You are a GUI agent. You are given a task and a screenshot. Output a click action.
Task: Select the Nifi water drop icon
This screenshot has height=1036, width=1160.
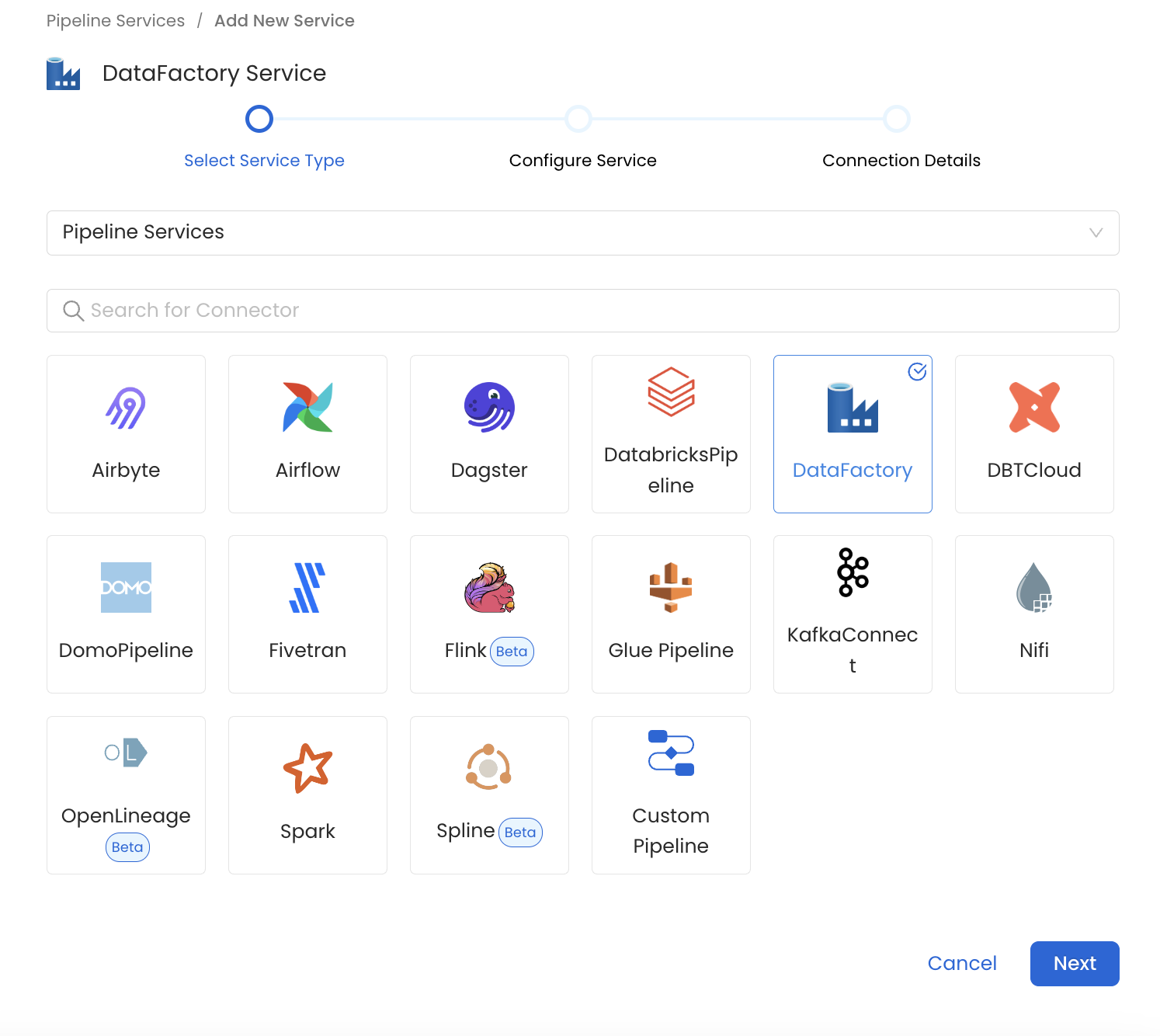1034,588
